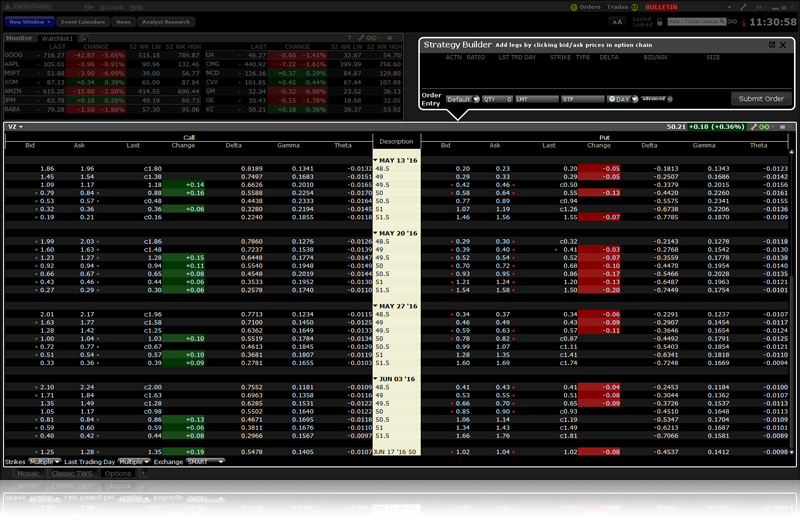800x520 pixels.
Task: Open the Help menu
Action: tap(136, 7)
